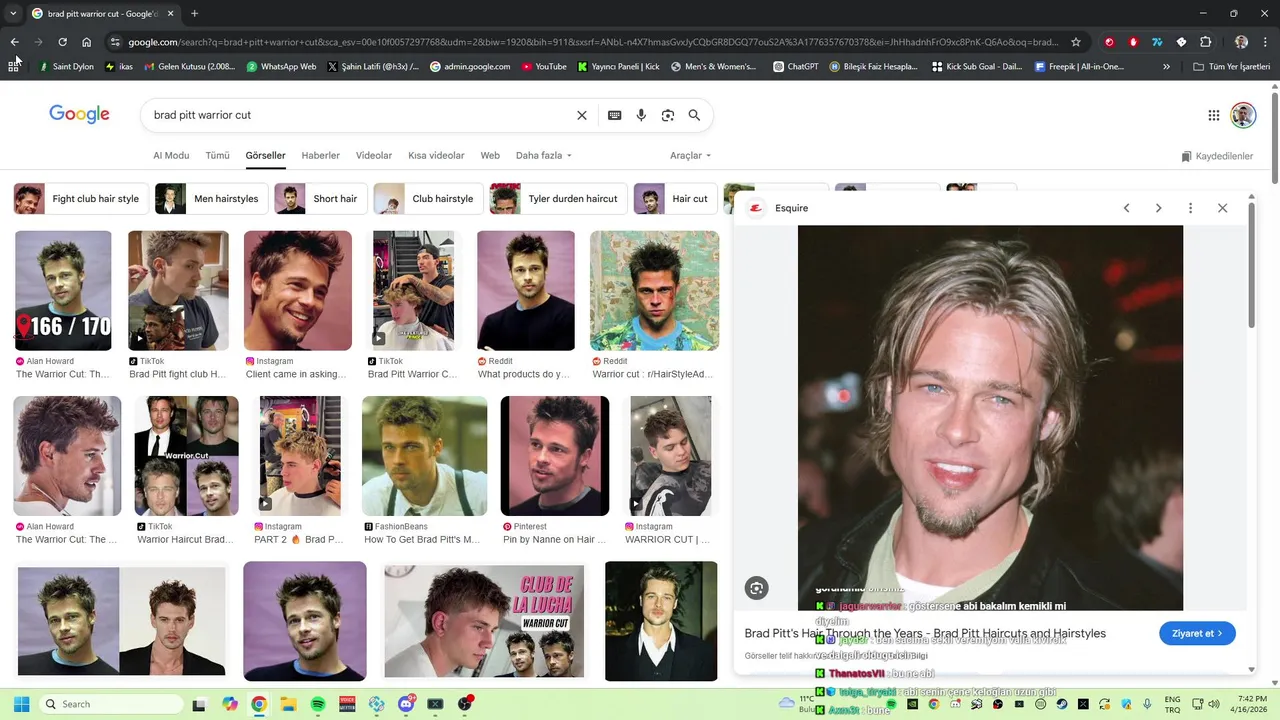Open the ChatGPT bookmark
Viewport: 1280px width, 720px height.
[795, 67]
